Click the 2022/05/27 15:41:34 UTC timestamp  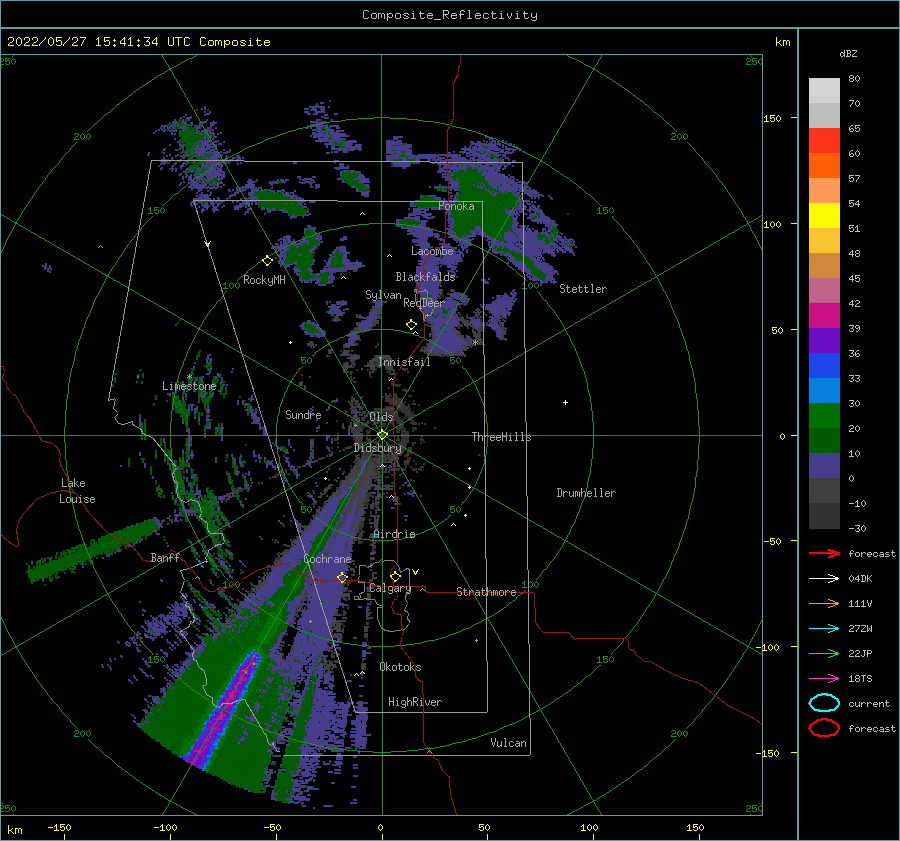[99, 42]
